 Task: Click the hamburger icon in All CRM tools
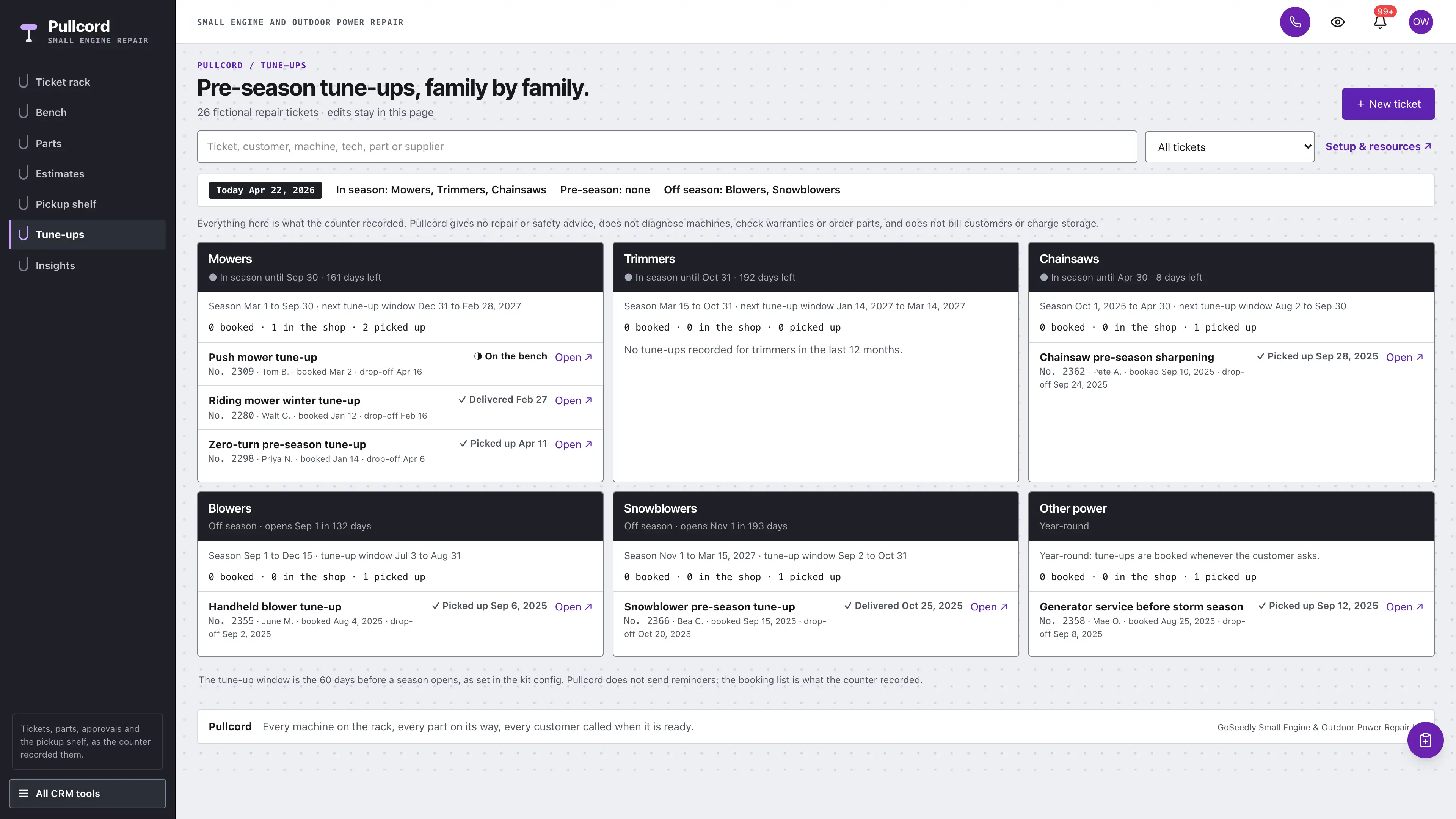tap(23, 793)
